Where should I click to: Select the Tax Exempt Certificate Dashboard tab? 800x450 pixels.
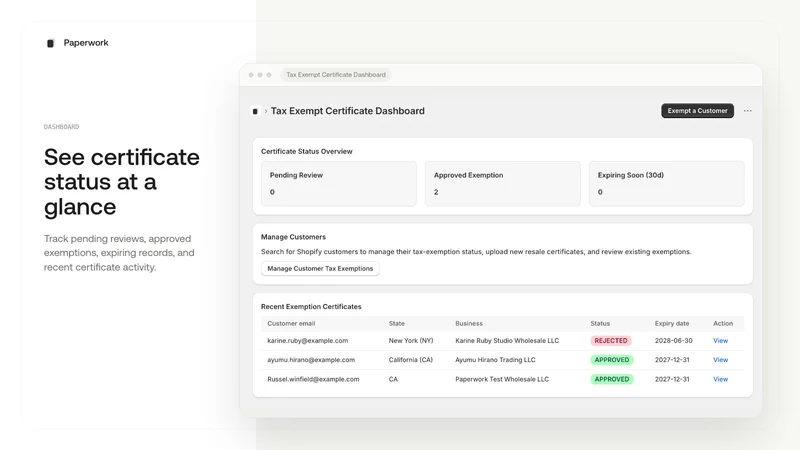pyautogui.click(x=336, y=74)
